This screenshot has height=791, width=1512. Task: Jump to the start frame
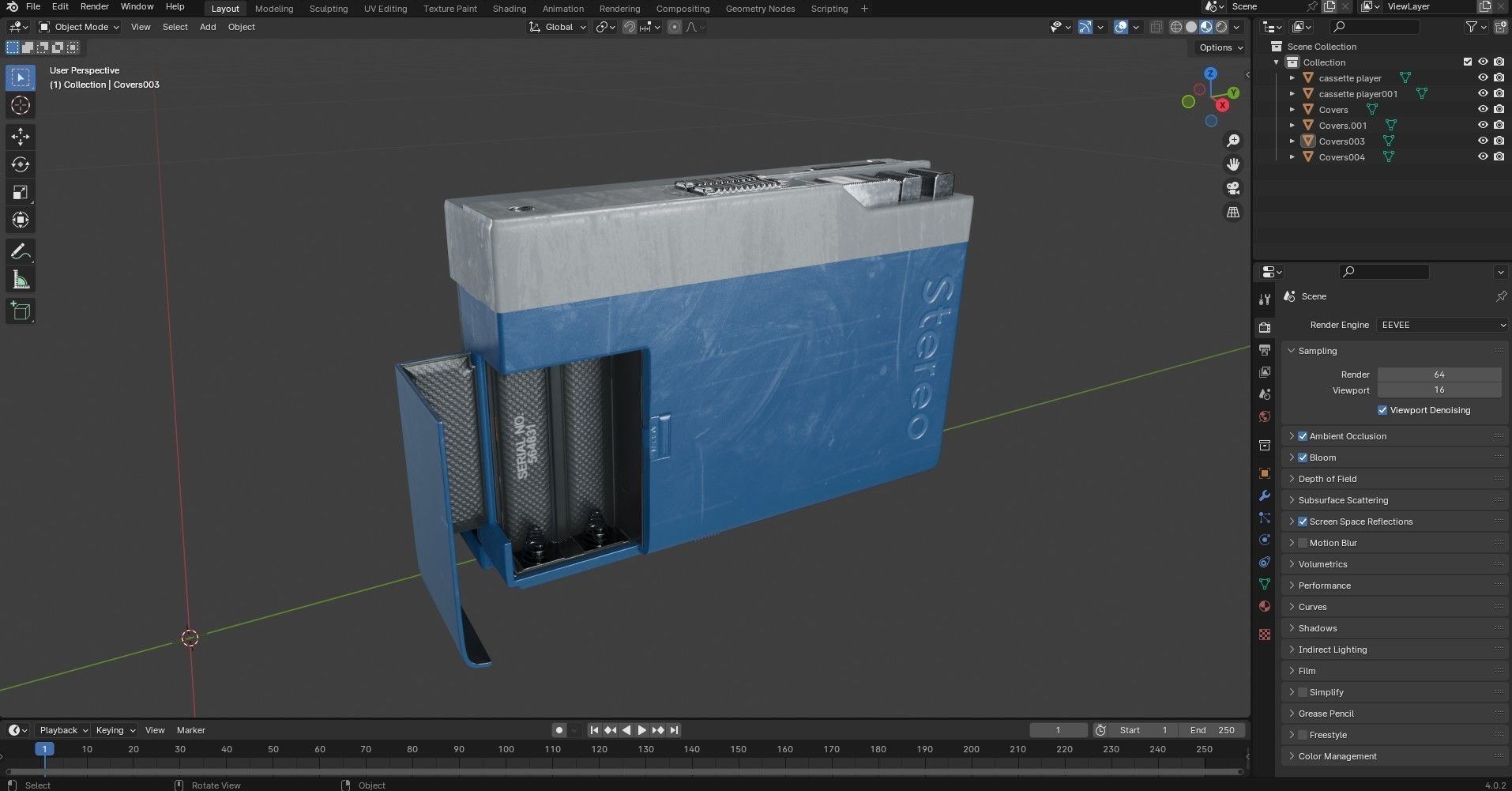pyautogui.click(x=594, y=730)
